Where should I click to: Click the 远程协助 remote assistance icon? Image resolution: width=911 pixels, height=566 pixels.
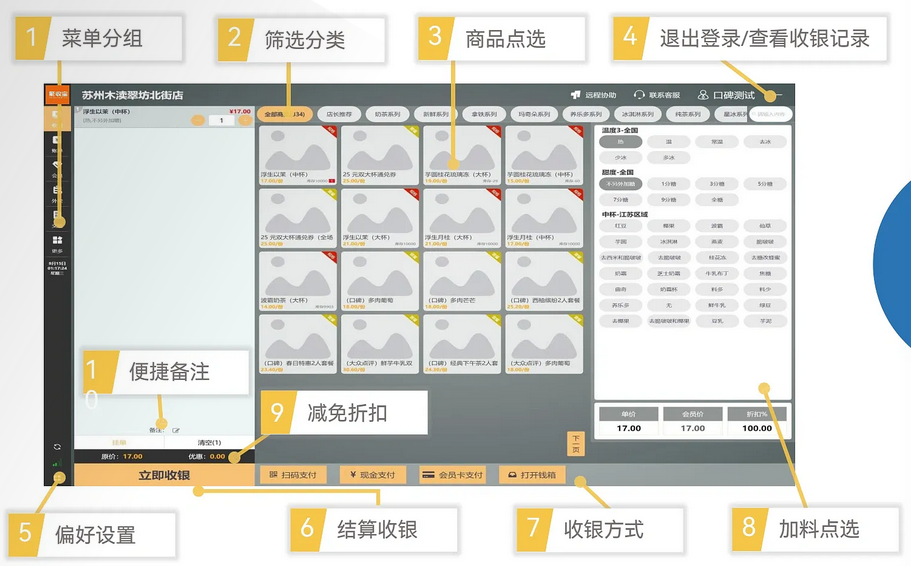[576, 95]
